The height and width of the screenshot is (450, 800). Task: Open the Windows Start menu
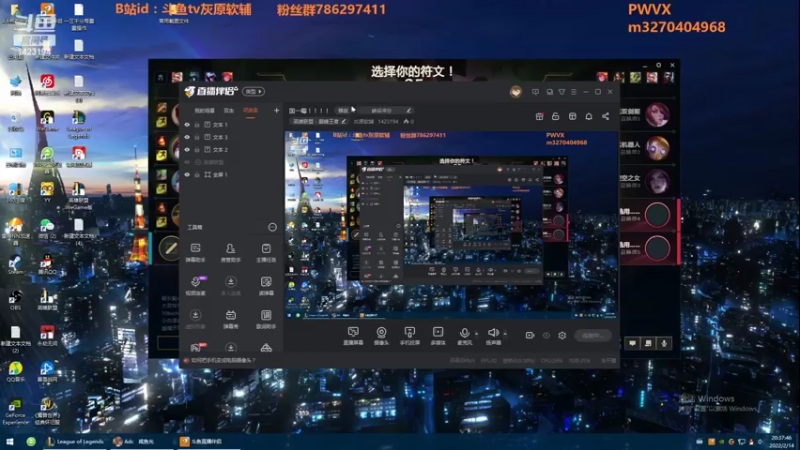[9, 441]
